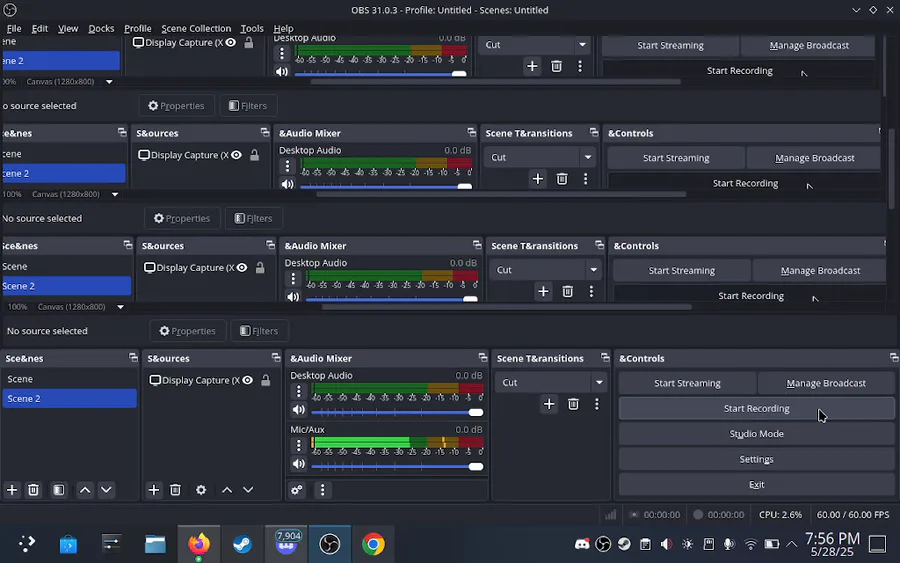Move source down with the Sources toolbar arrow
This screenshot has width=900, height=563.
click(248, 490)
